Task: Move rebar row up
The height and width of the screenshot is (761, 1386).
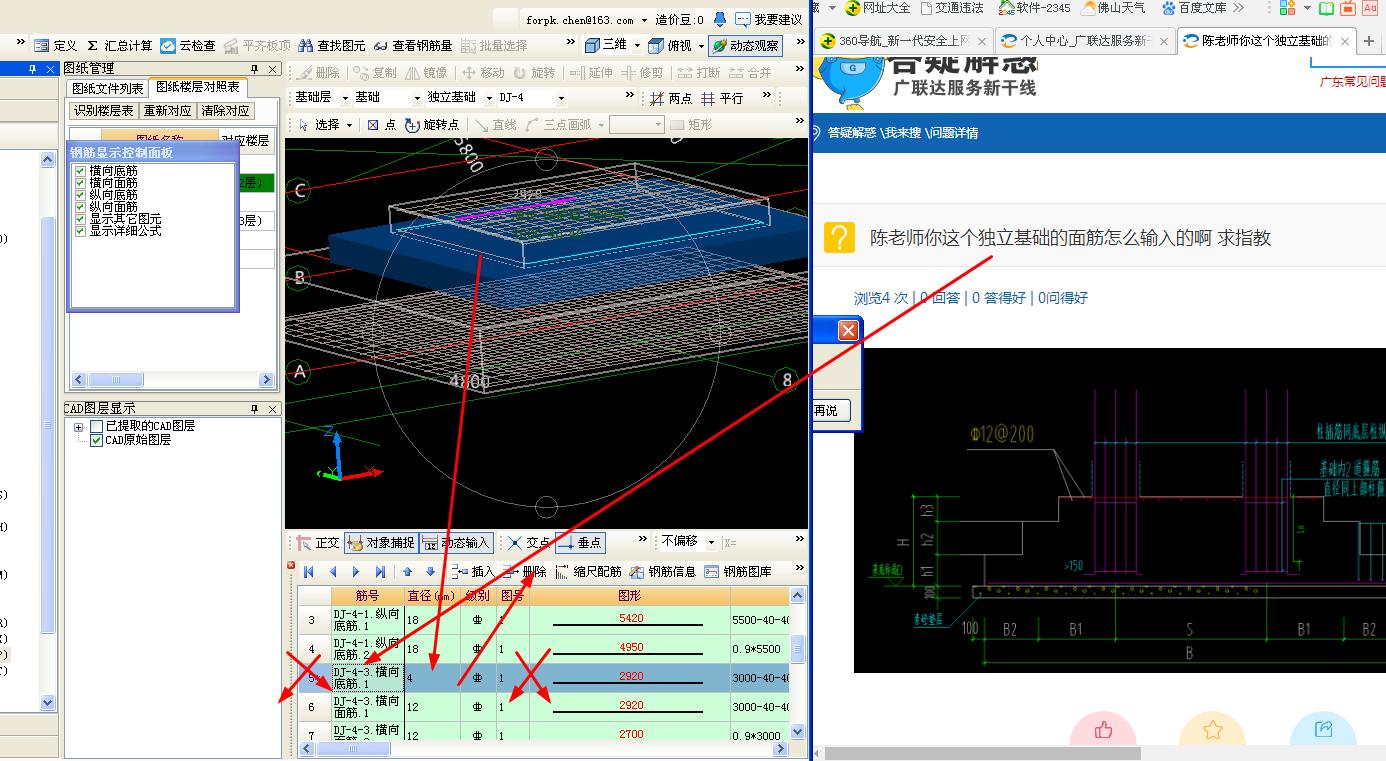Action: pos(407,572)
